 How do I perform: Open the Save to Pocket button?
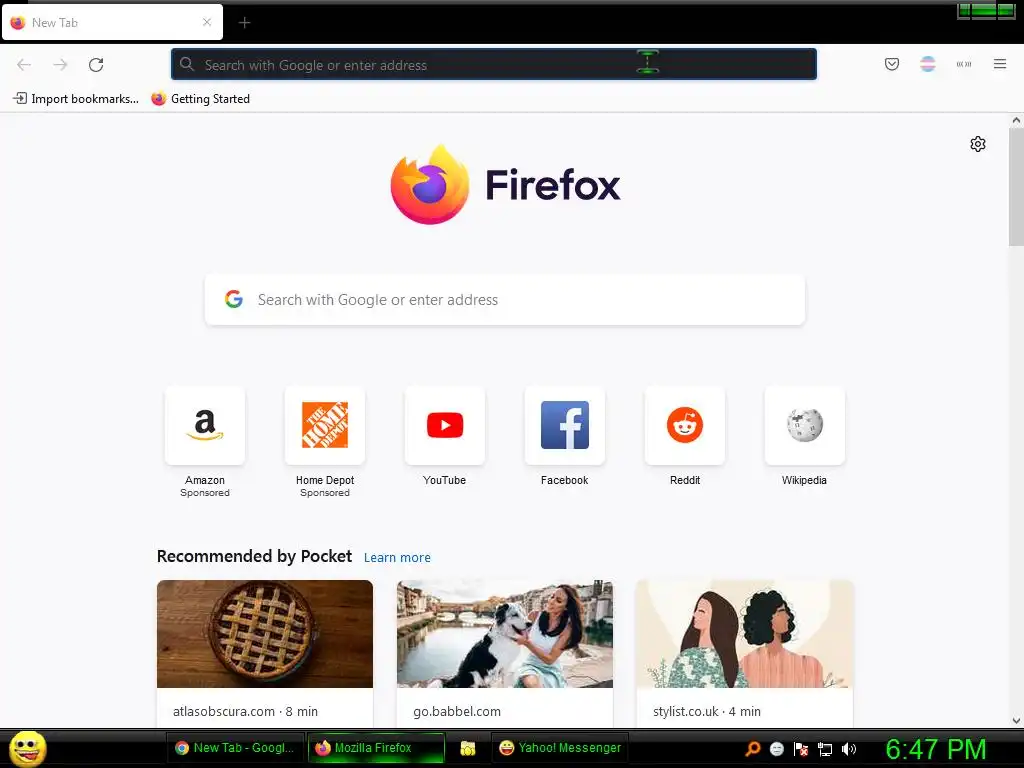click(x=891, y=64)
